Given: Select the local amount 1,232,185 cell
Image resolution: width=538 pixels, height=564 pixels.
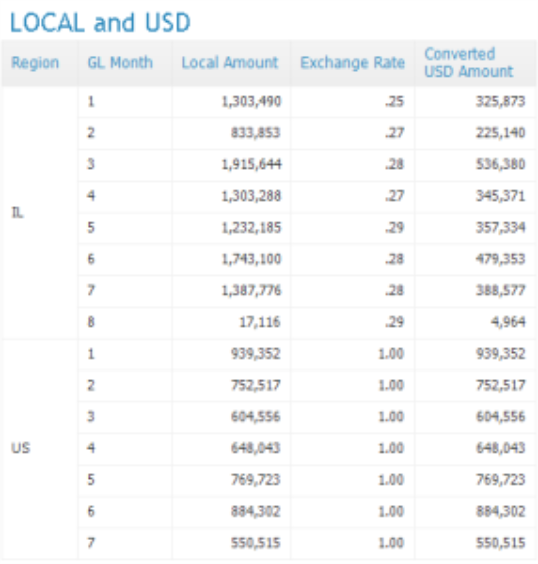Looking at the screenshot, I should [x=251, y=227].
